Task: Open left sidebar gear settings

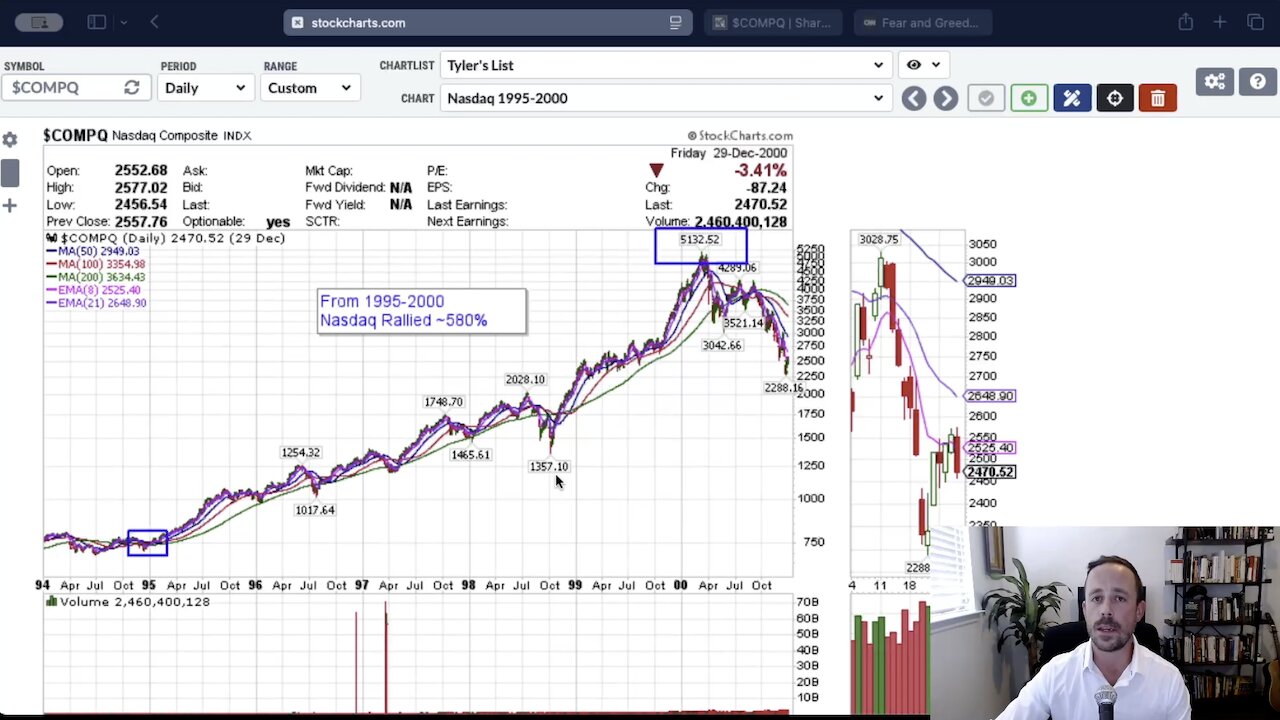Action: (9, 140)
